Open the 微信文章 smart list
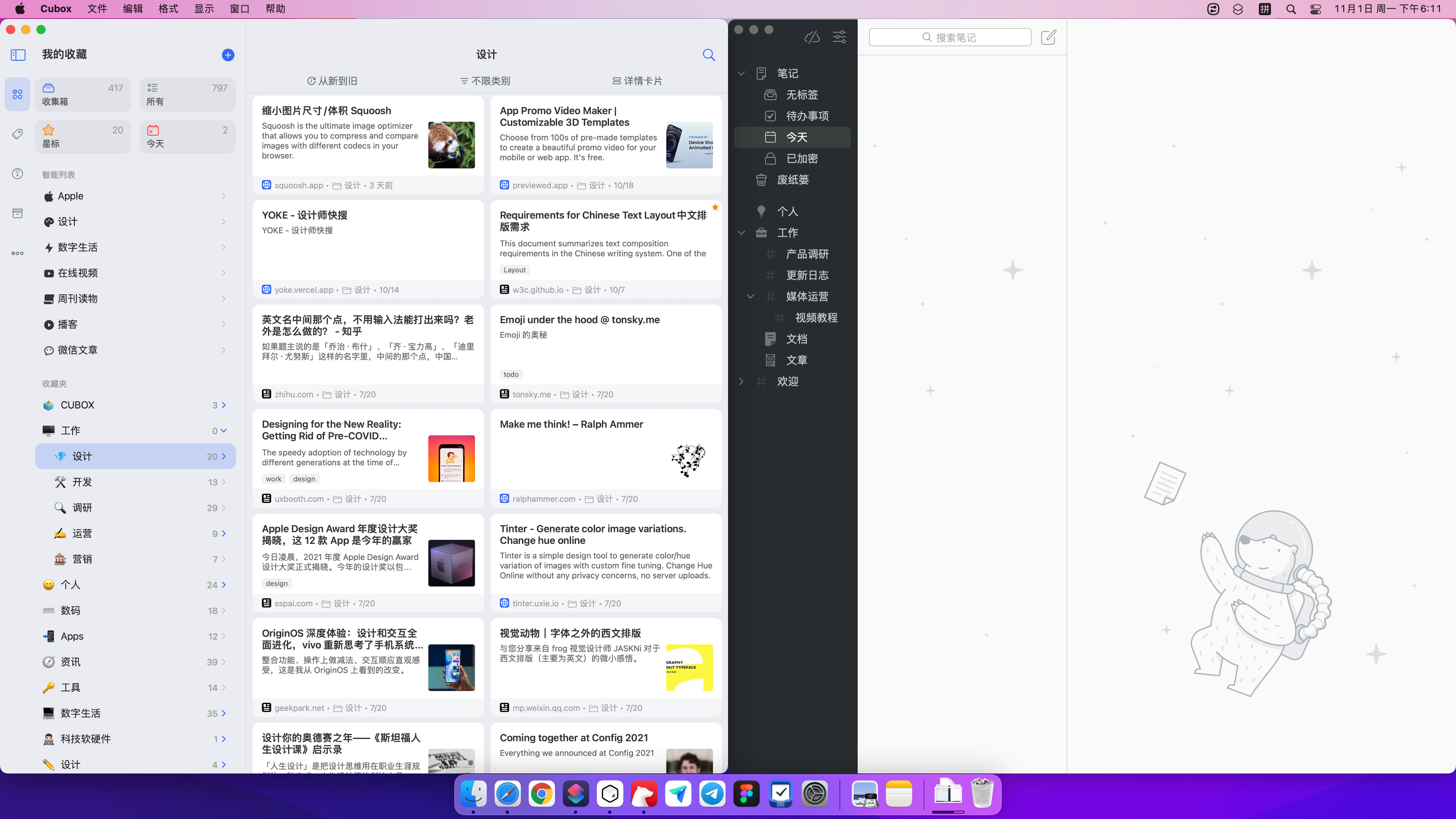The image size is (1456, 819). [136, 350]
